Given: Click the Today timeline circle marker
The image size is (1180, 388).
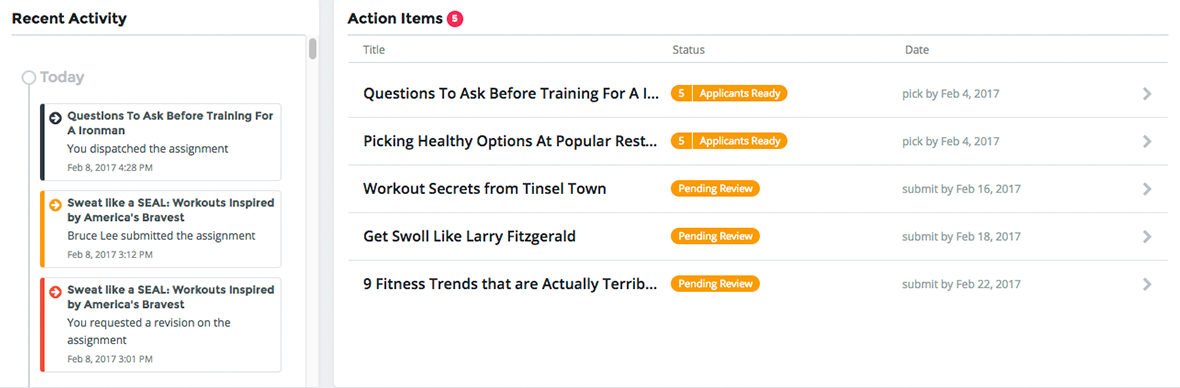Looking at the screenshot, I should point(29,77).
